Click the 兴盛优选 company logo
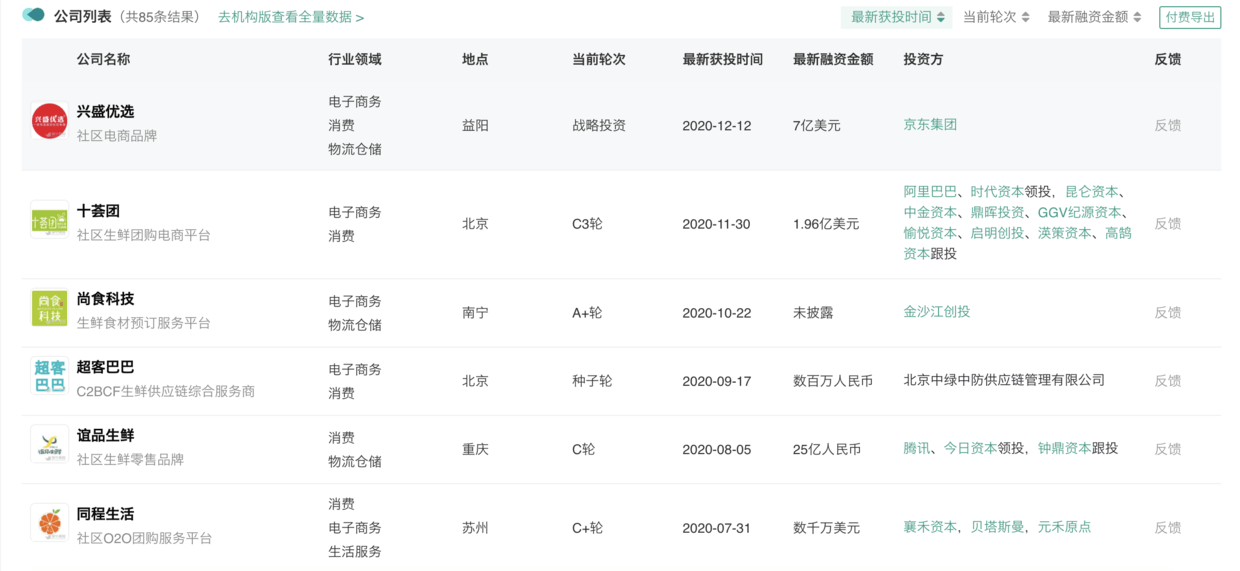The image size is (1240, 571). pos(49,121)
